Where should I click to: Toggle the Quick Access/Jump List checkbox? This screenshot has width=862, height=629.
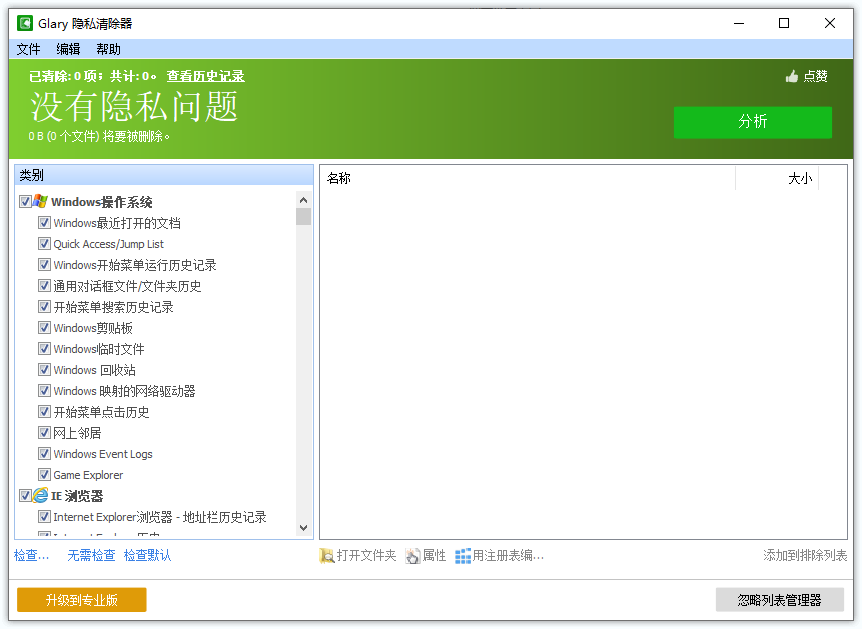pyautogui.click(x=45, y=244)
